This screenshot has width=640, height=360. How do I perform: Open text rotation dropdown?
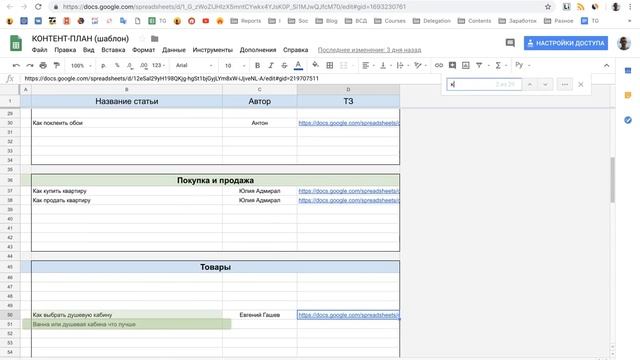[x=420, y=65]
